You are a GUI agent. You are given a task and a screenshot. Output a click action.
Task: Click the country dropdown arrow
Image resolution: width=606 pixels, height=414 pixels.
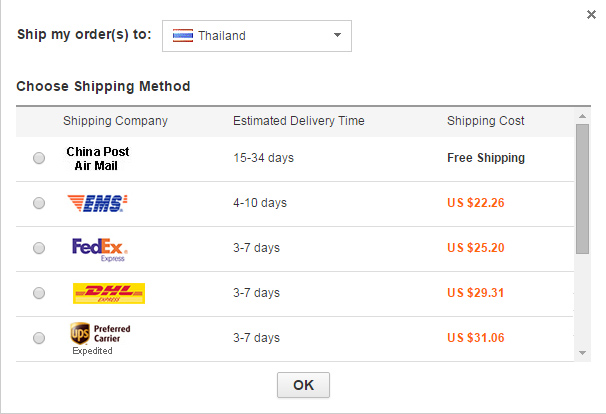(x=337, y=36)
